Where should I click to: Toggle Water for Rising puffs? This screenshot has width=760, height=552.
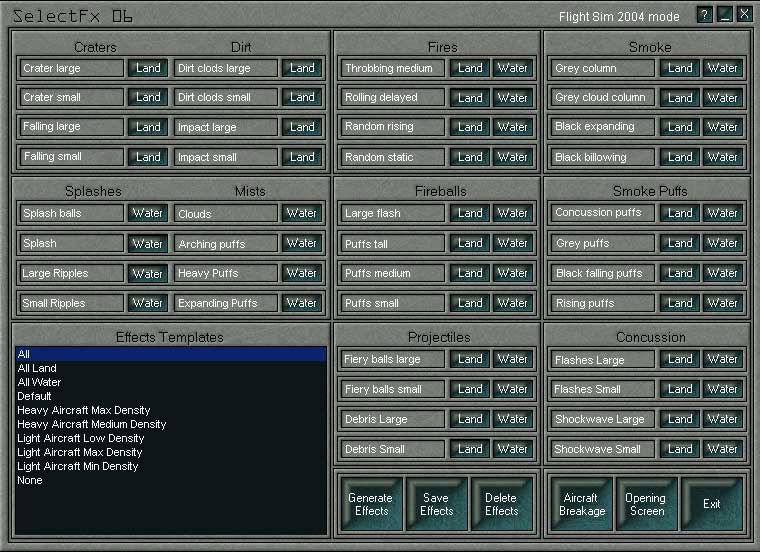tap(722, 303)
